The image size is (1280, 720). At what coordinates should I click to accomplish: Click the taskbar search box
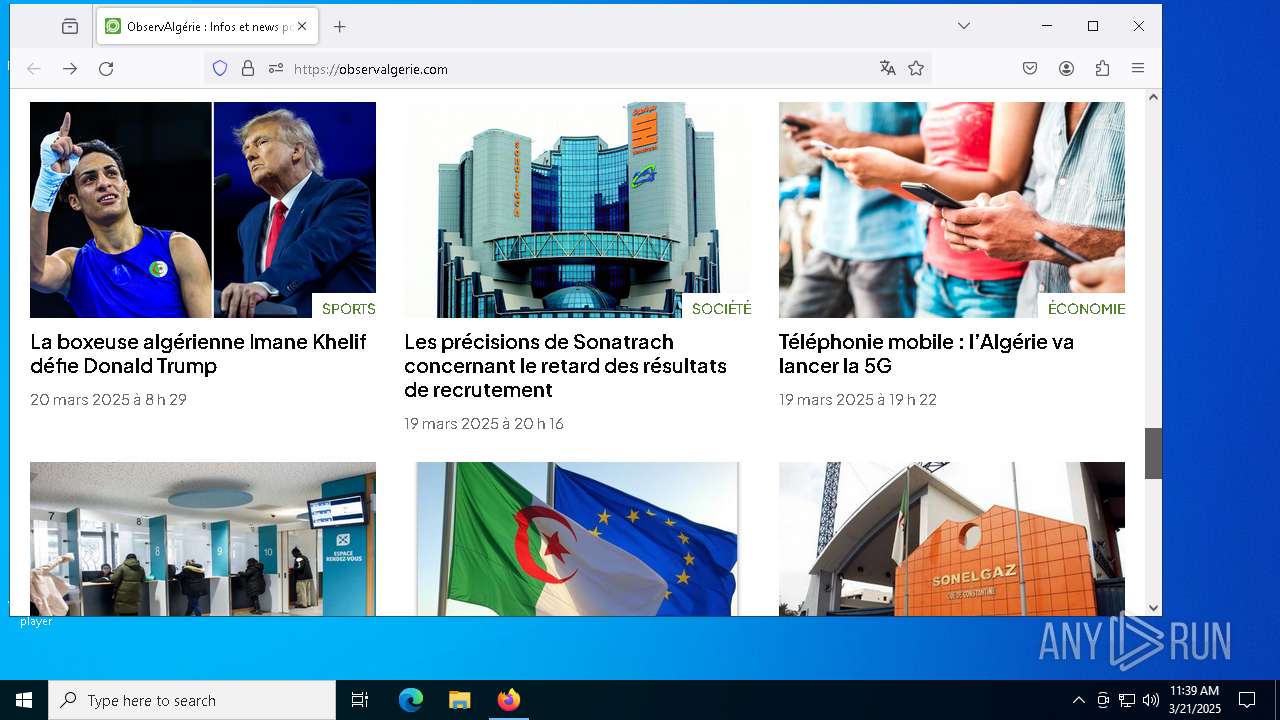click(192, 700)
